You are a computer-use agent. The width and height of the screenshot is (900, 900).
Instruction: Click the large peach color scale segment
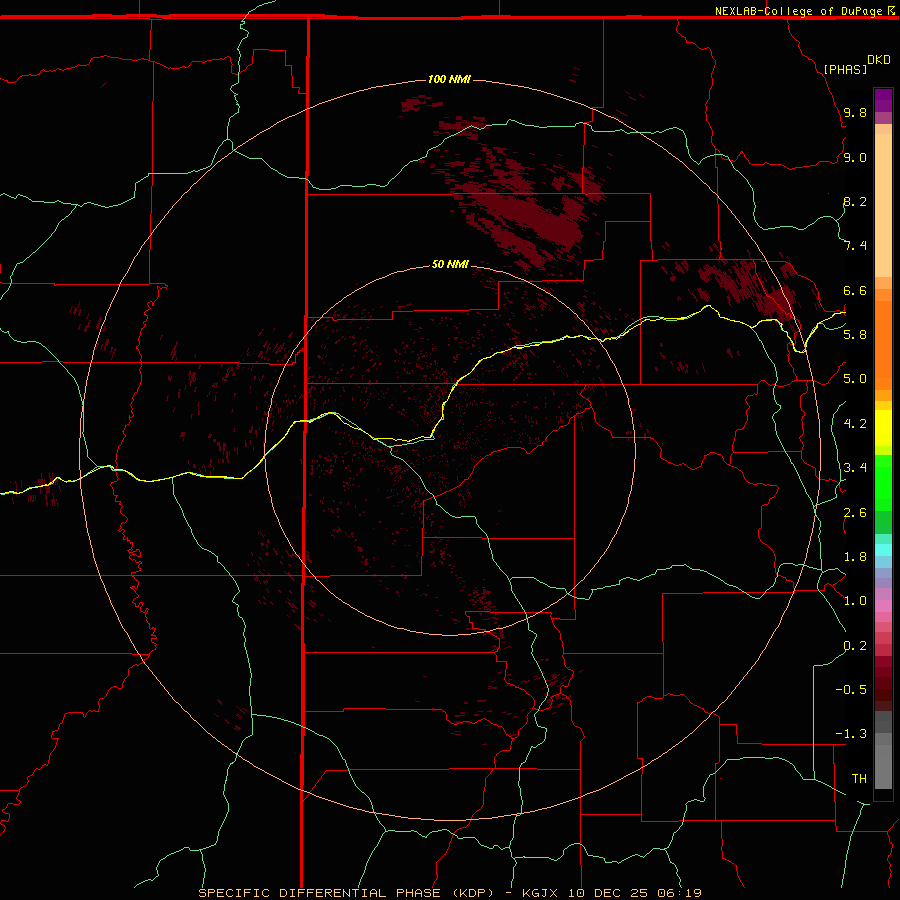883,205
